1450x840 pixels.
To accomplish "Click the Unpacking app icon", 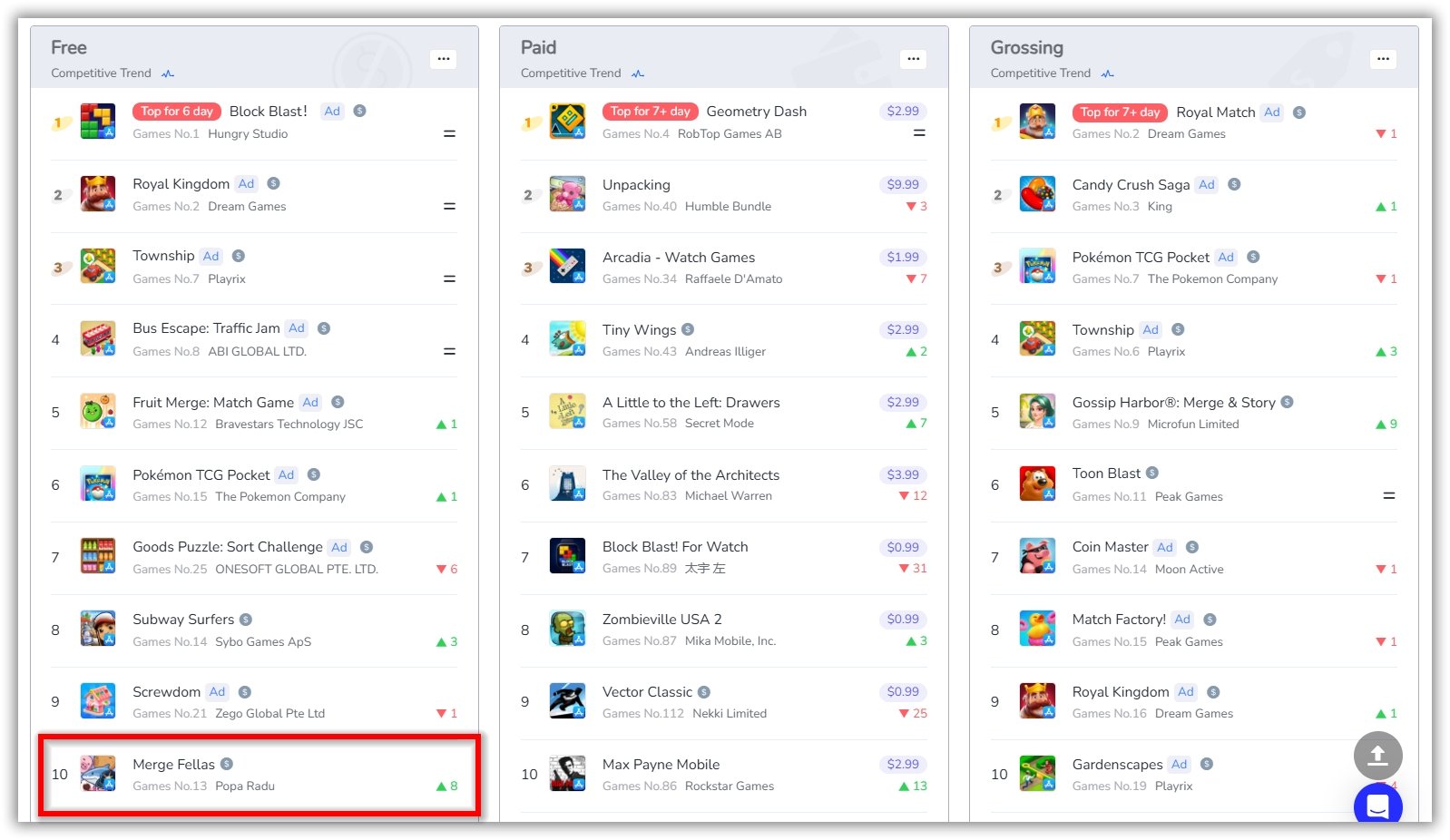I will [x=568, y=194].
